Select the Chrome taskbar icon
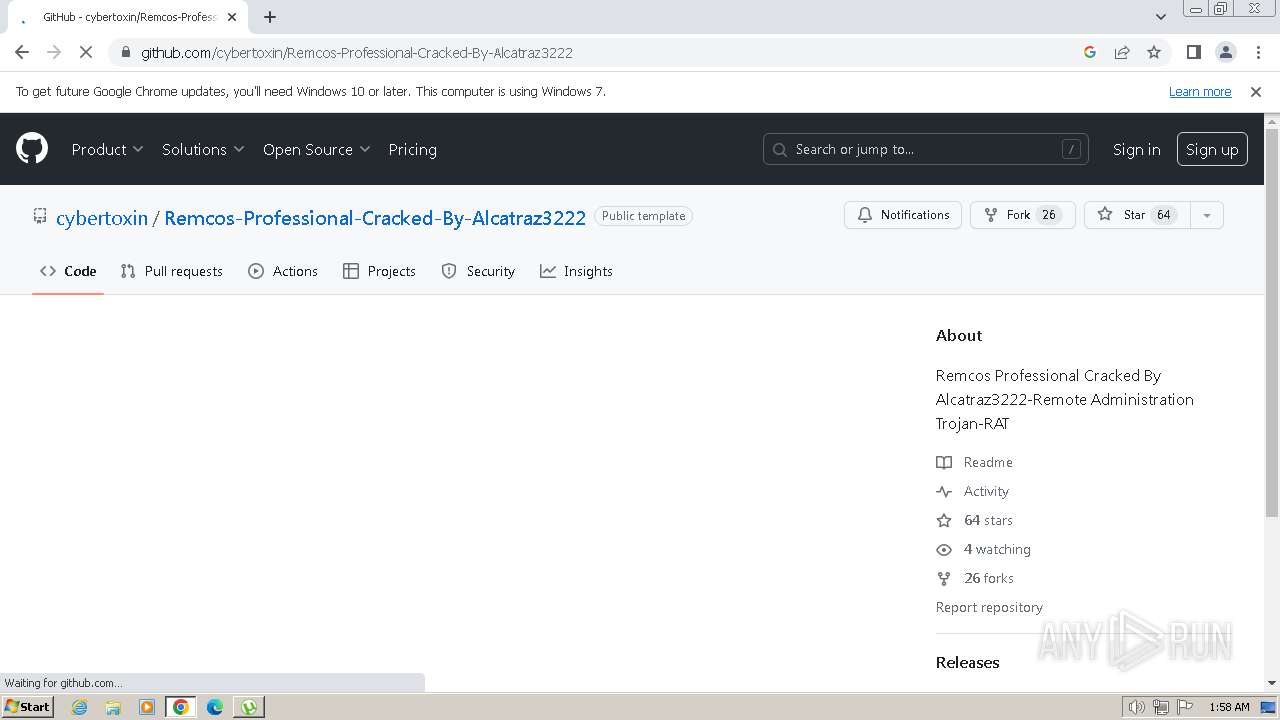This screenshot has height=720, width=1280. (180, 707)
